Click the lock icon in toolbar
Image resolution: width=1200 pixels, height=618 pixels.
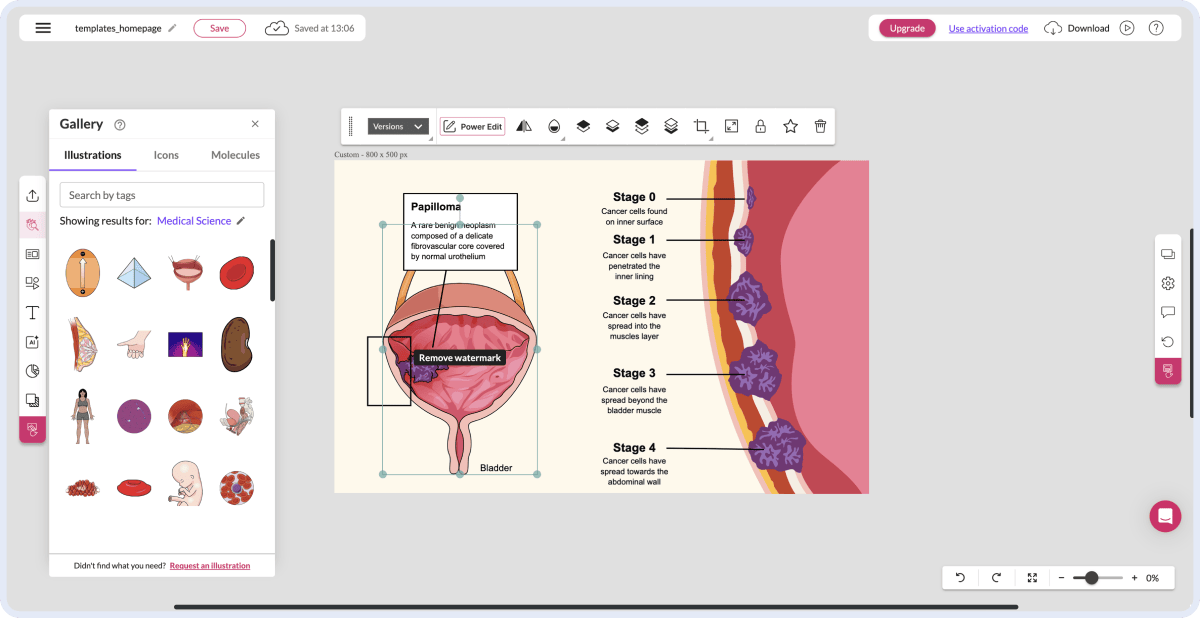pyautogui.click(x=760, y=126)
